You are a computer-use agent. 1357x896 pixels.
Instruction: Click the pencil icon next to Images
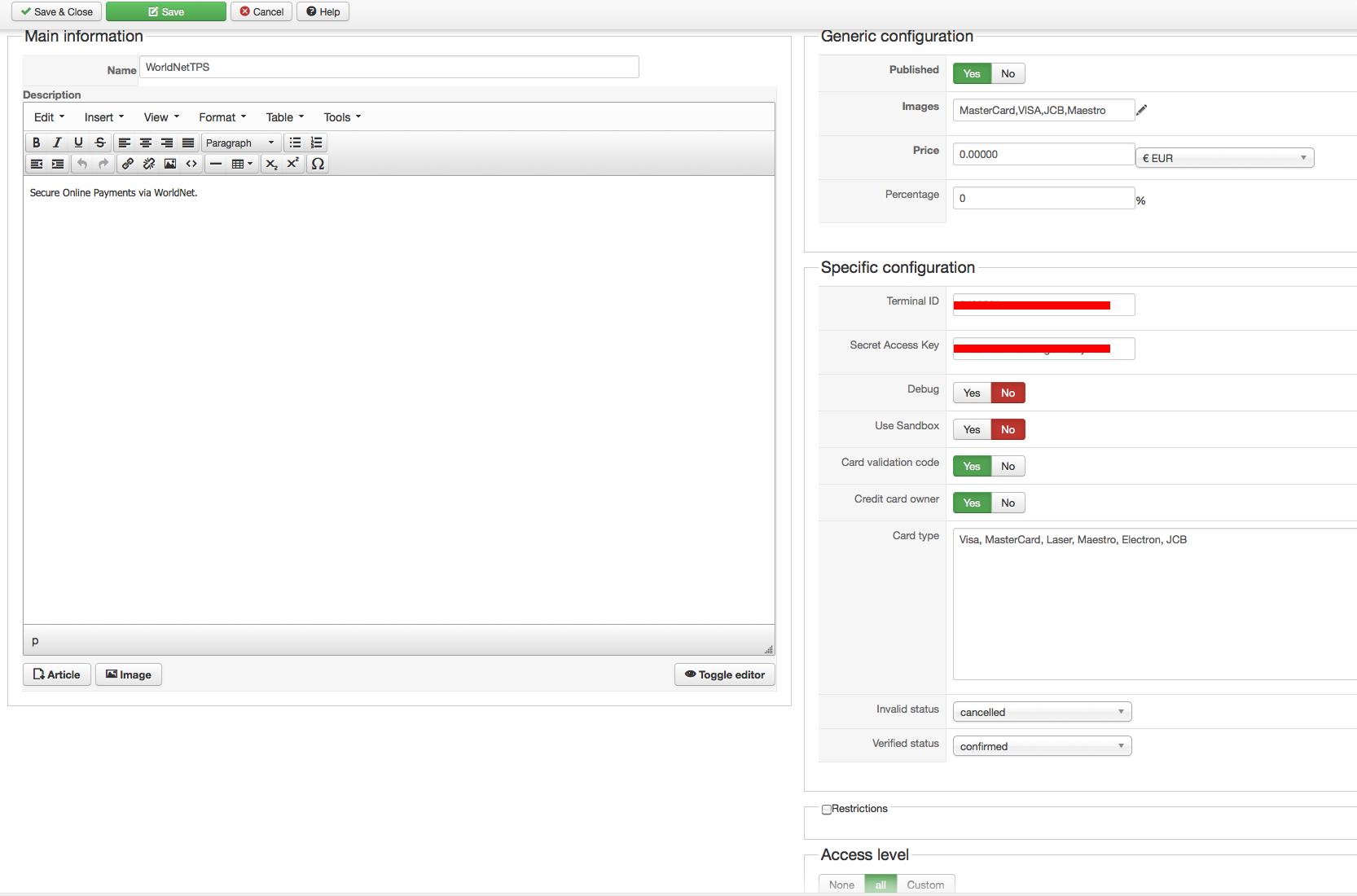click(1142, 110)
